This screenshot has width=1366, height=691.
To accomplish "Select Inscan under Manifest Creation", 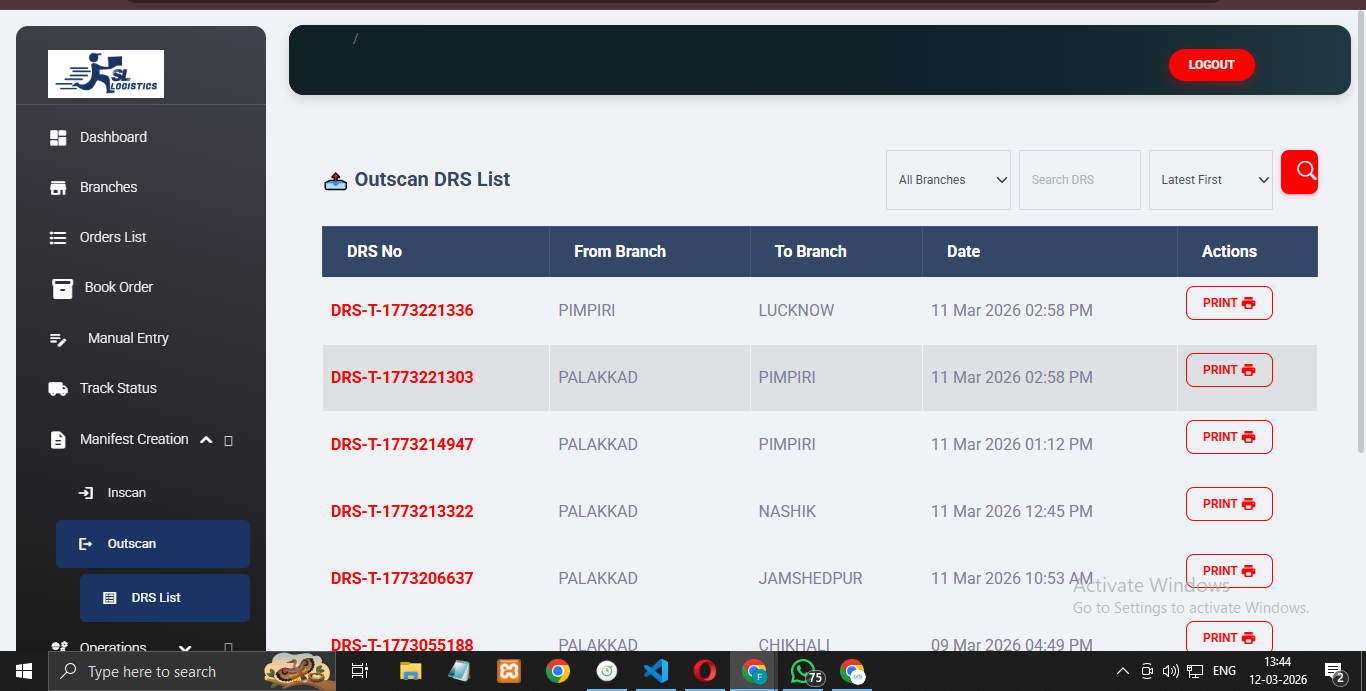I will [x=126, y=493].
